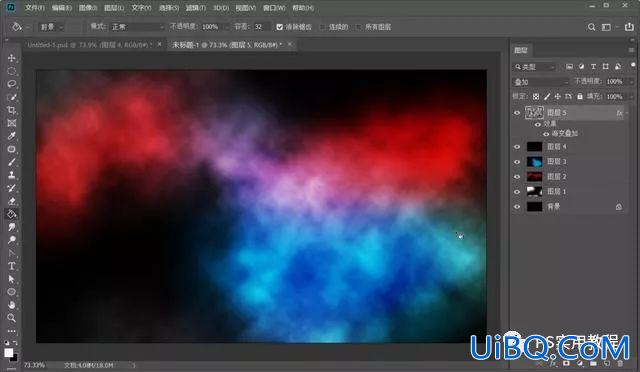The width and height of the screenshot is (640, 372).
Task: Open the 类型 layer filter dropdown
Action: click(x=535, y=67)
